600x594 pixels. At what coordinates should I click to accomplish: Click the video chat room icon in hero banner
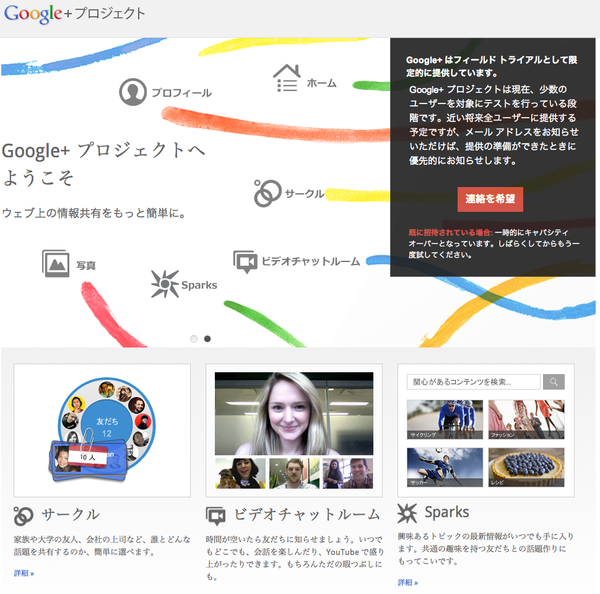pos(245,262)
